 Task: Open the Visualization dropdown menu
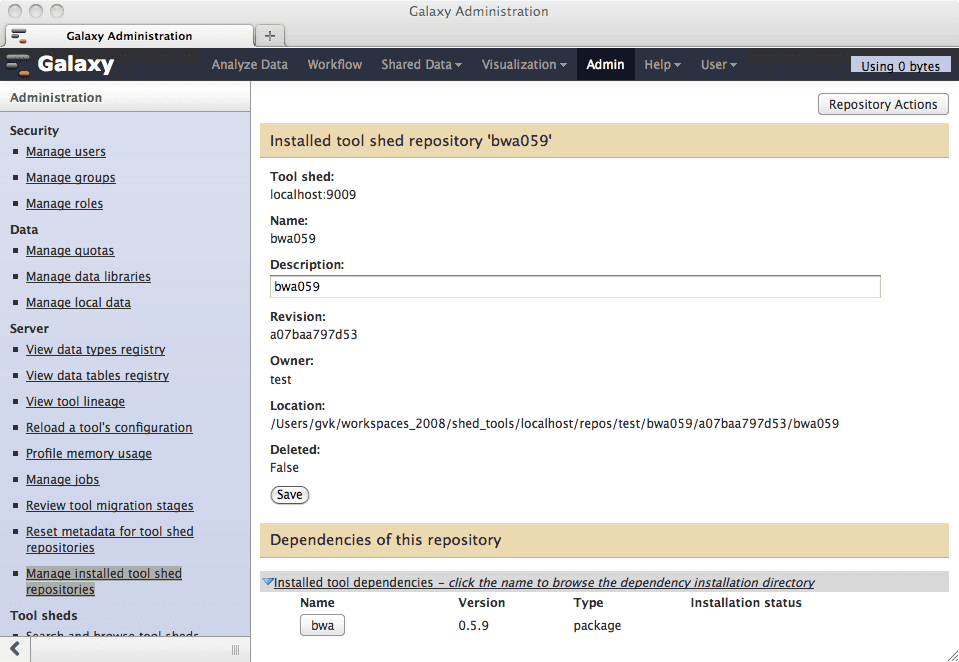point(524,65)
